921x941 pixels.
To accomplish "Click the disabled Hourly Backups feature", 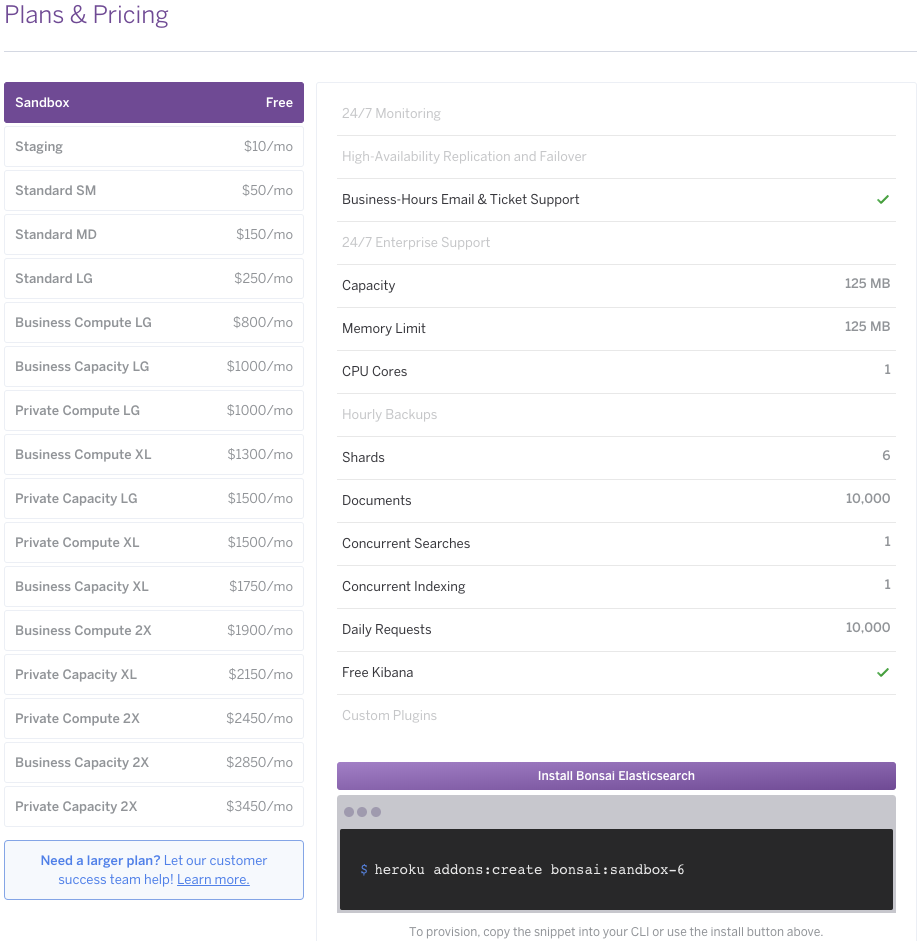I will [x=616, y=414].
